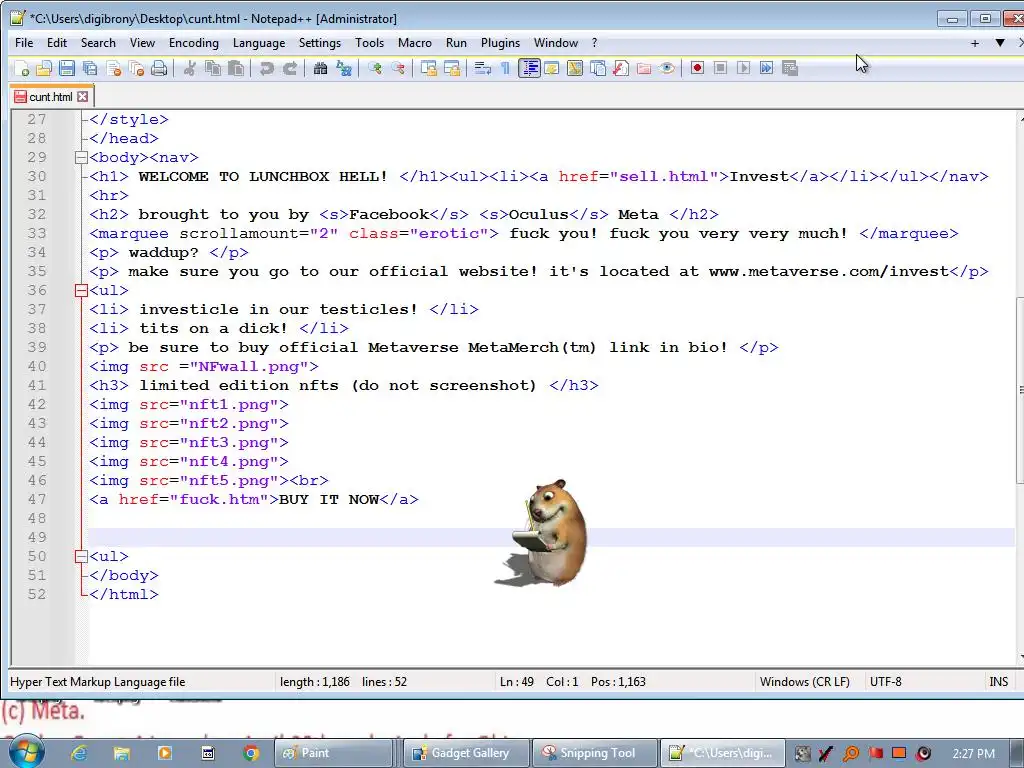Collapse the body fold on line 29

[x=81, y=157]
